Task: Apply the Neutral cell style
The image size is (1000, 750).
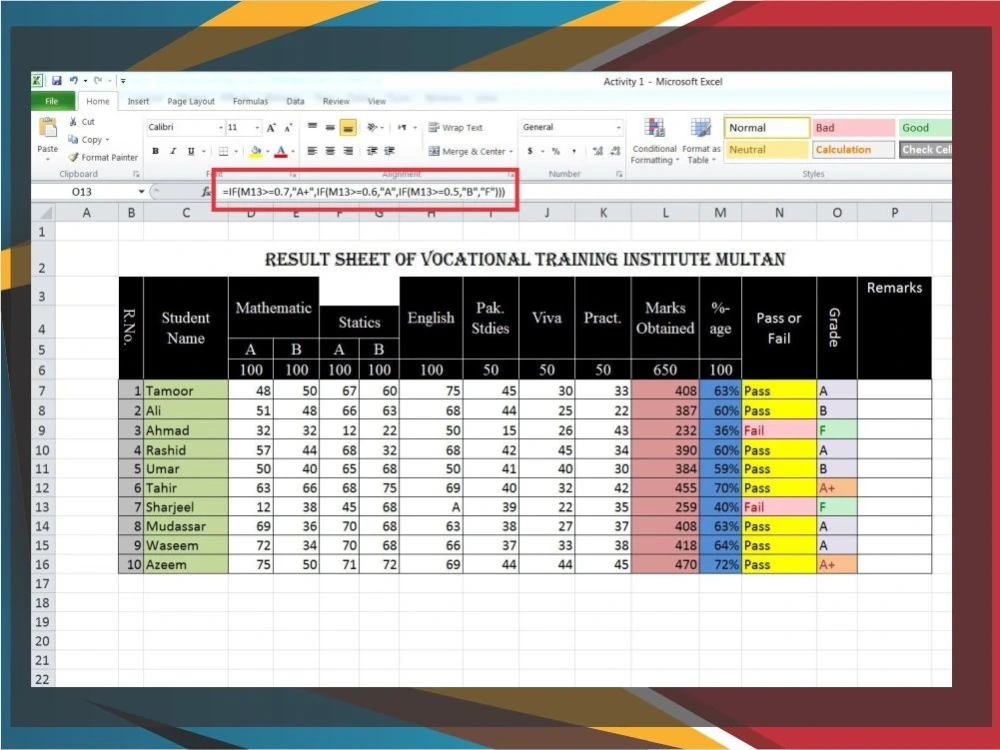Action: [767, 150]
